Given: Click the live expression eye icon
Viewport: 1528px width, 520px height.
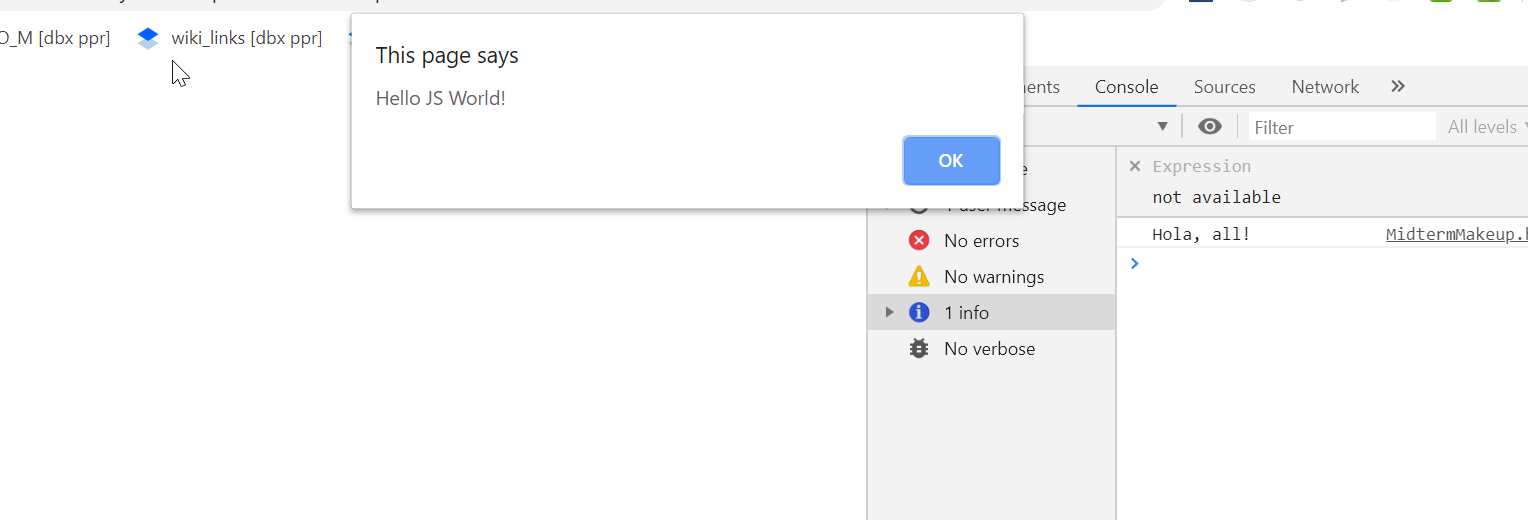Looking at the screenshot, I should point(1210,127).
